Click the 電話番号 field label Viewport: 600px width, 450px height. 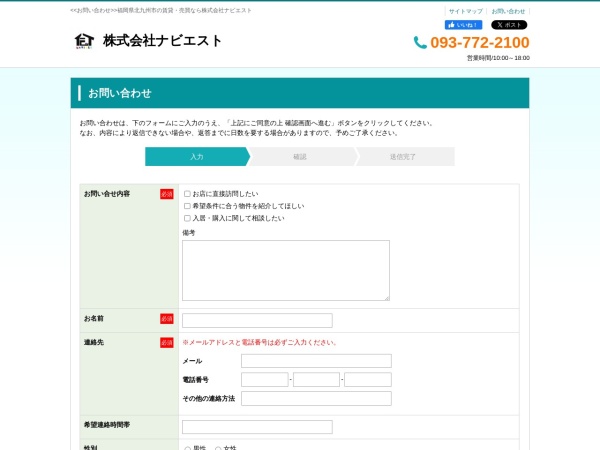tap(196, 380)
